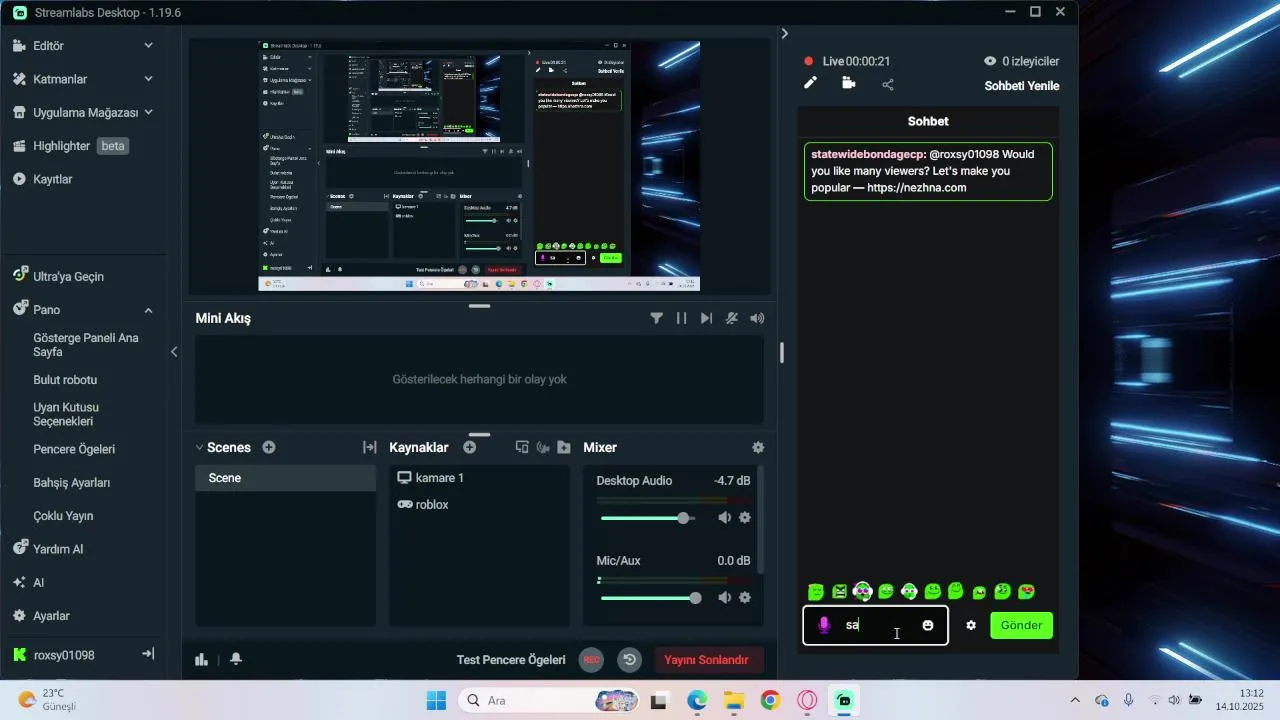Open Gösterge Paneli Ana Sayfa

coord(85,345)
